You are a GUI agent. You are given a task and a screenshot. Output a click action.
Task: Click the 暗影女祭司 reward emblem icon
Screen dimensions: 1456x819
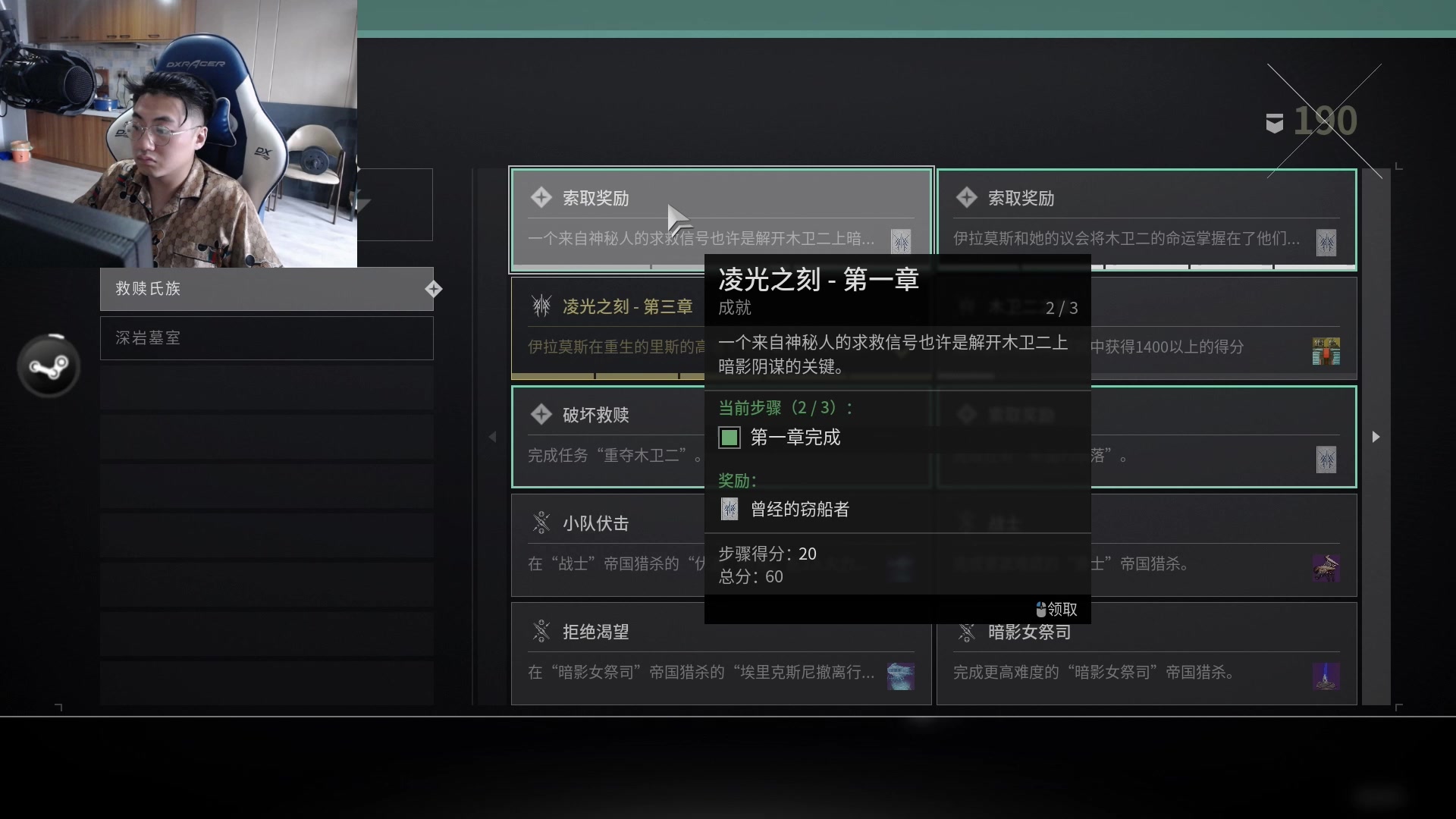(1326, 676)
